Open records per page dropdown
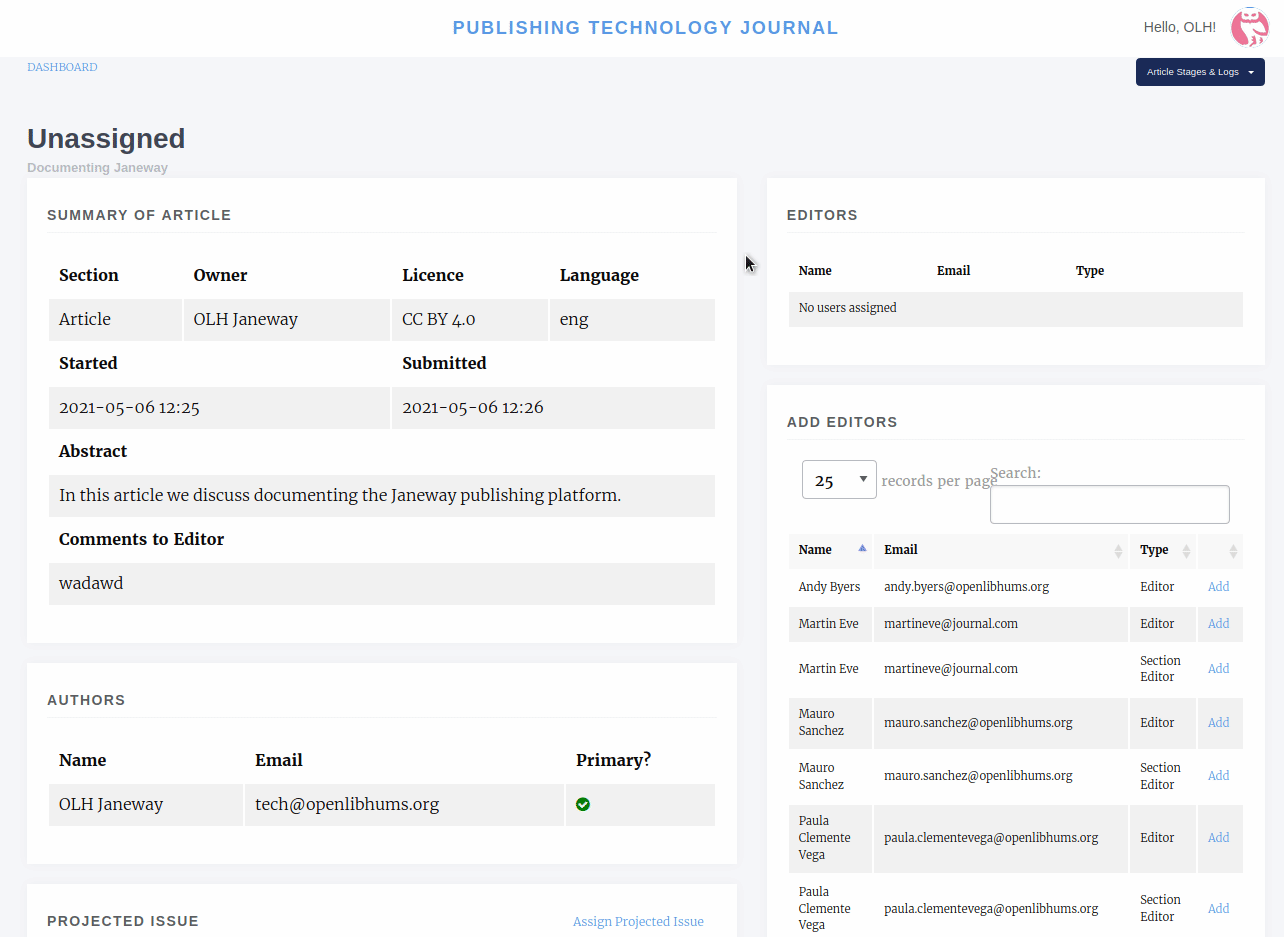 (x=839, y=480)
